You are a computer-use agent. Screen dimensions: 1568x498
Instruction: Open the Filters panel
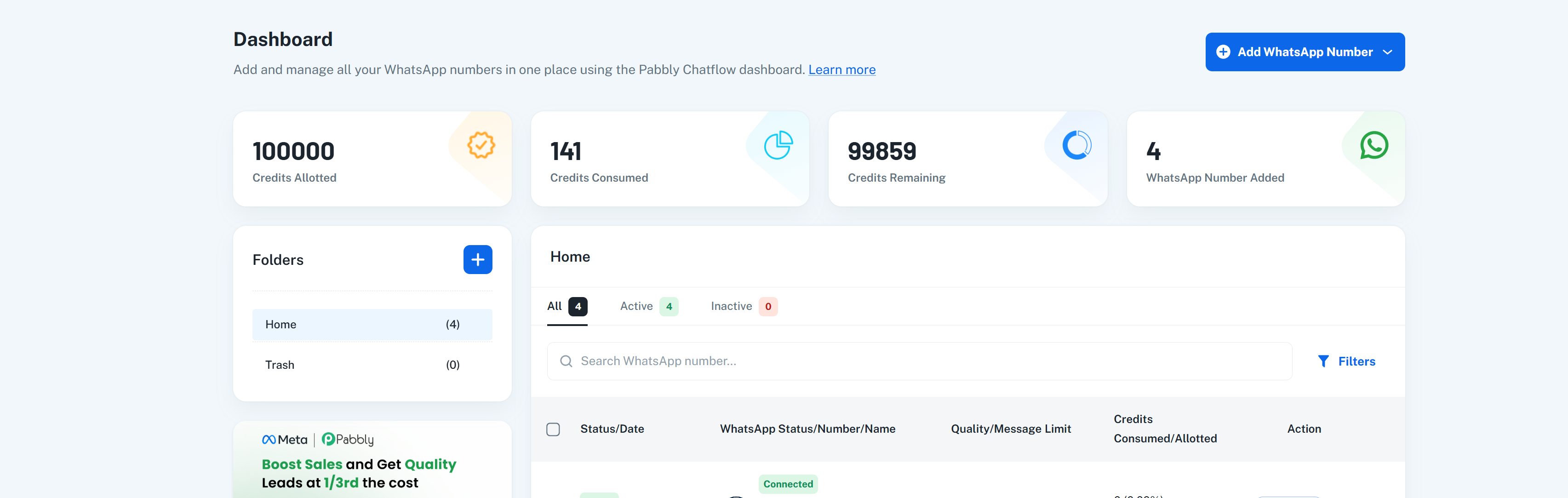[1346, 361]
